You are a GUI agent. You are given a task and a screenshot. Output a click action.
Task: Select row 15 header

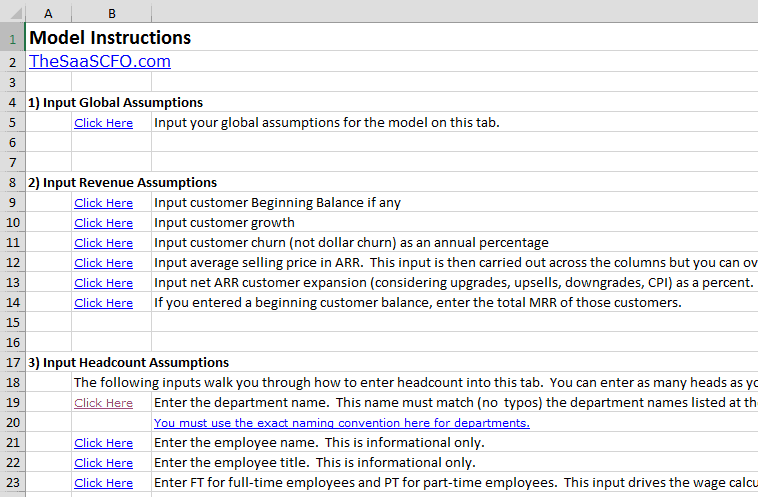coord(13,322)
